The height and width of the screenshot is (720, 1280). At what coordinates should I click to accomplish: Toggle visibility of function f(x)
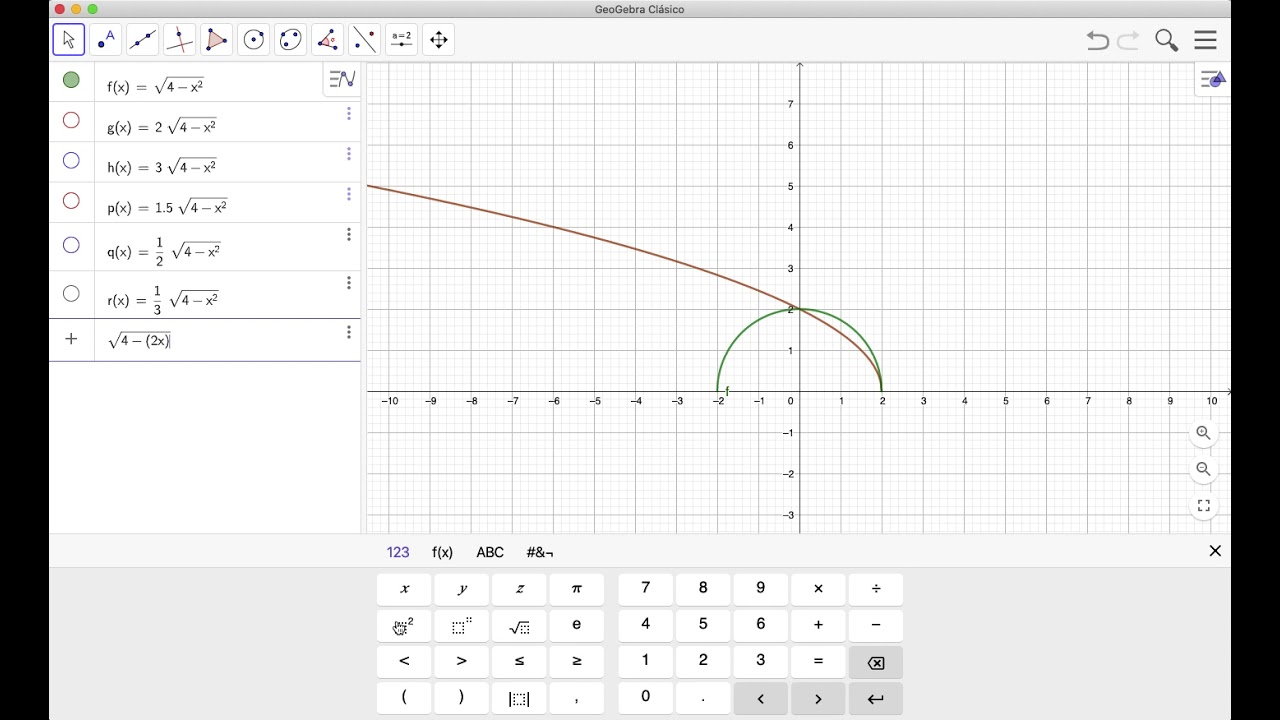click(71, 80)
